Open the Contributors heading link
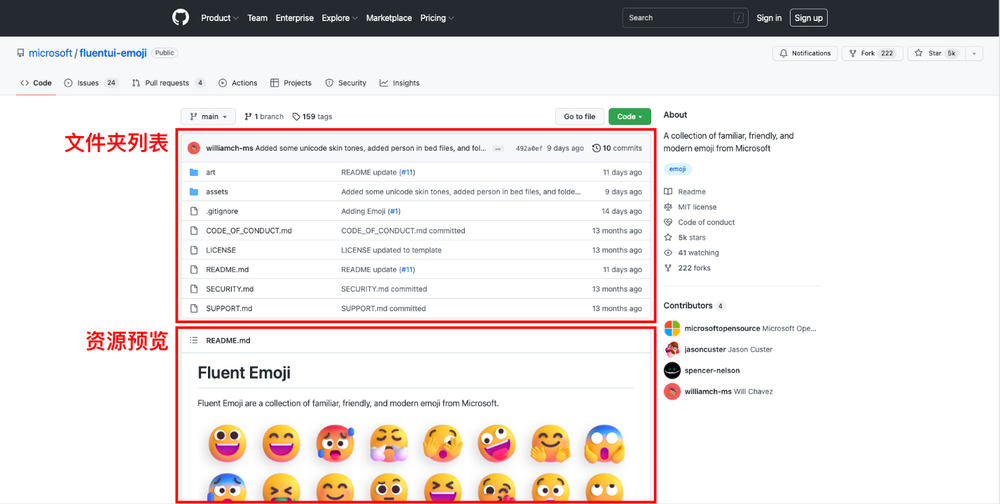This screenshot has width=1000, height=504. 688,306
